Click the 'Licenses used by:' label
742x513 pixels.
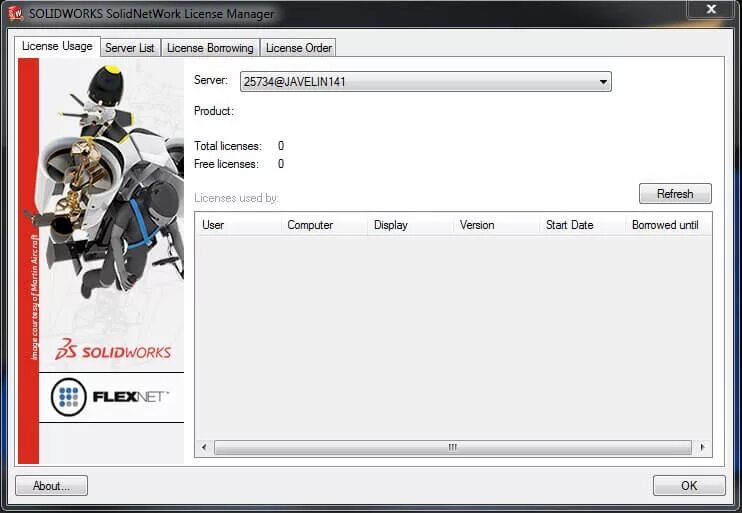(x=236, y=198)
